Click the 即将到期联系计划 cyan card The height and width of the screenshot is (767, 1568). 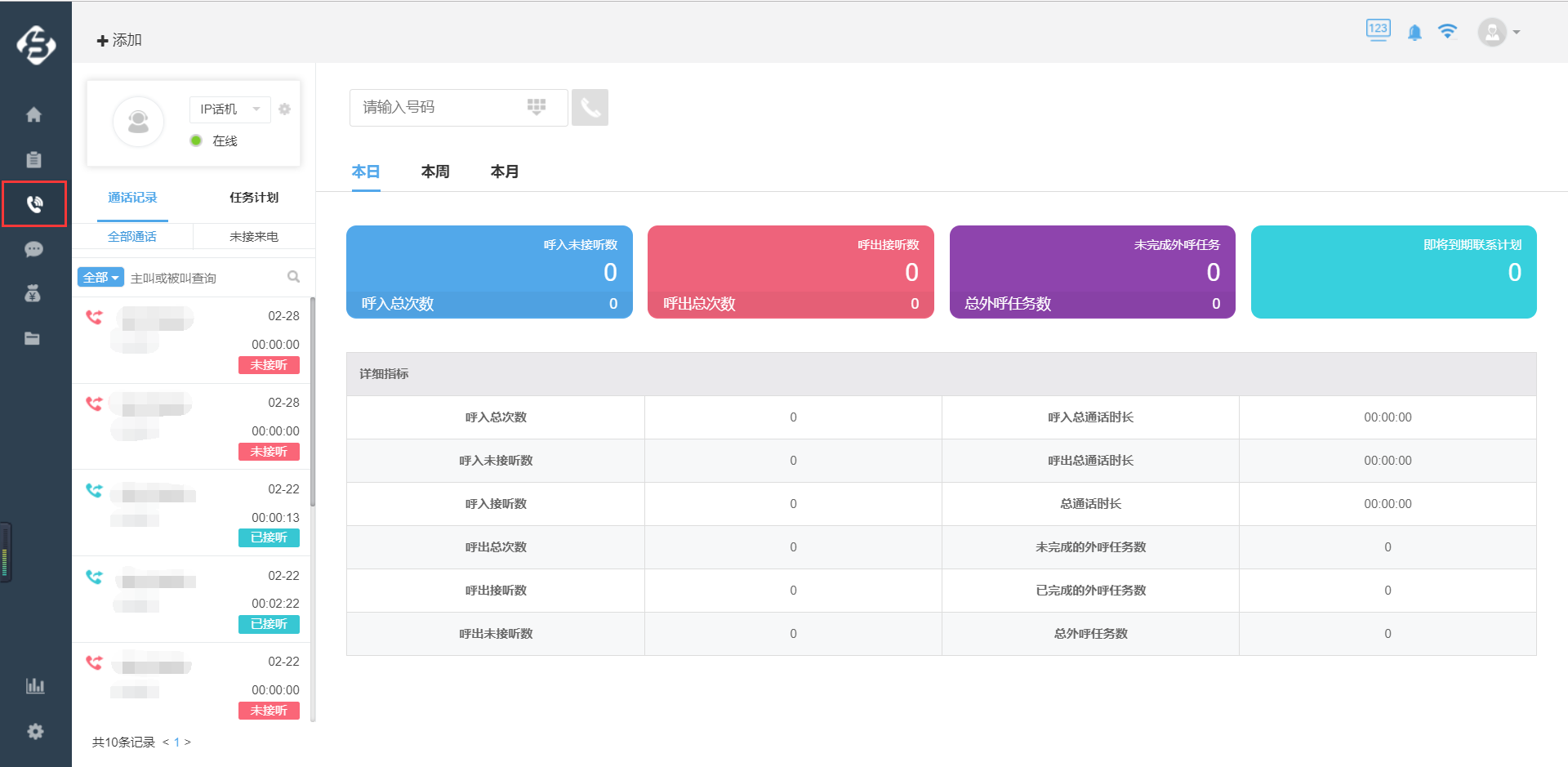coord(1393,272)
